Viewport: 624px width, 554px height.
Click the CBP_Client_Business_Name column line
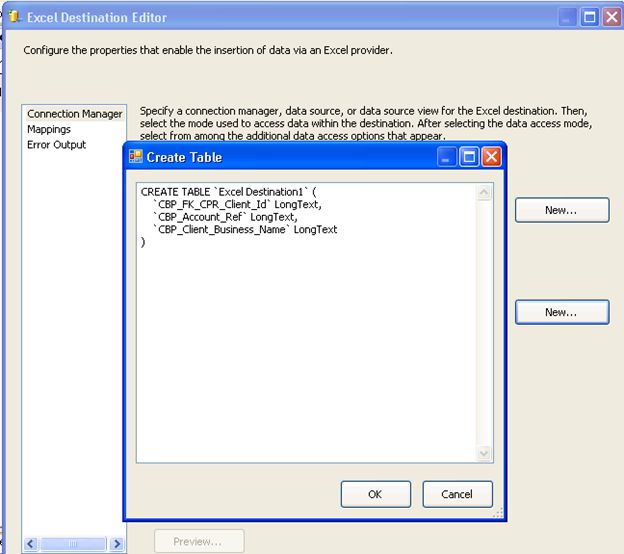(x=245, y=230)
